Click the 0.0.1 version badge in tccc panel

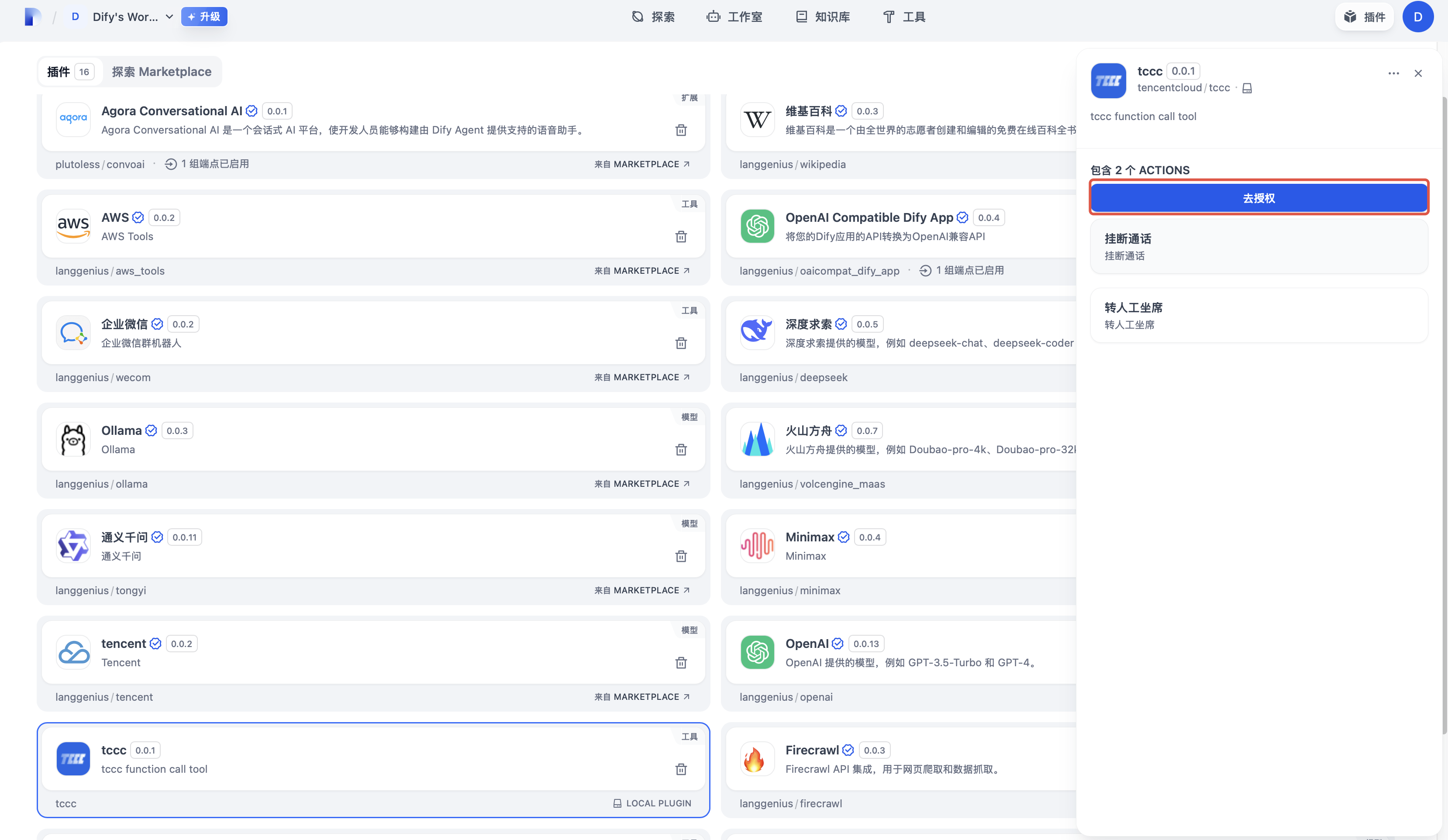(x=1183, y=71)
